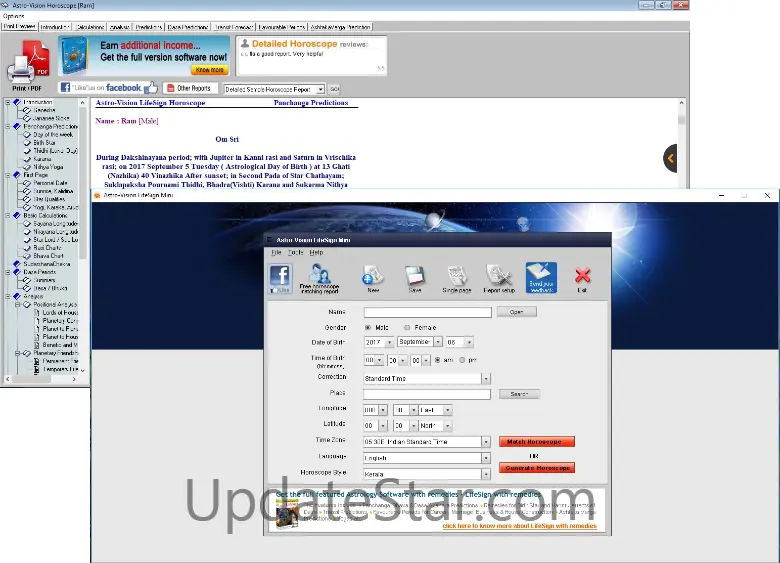Open the Options menu in the horoscope window

(13, 16)
